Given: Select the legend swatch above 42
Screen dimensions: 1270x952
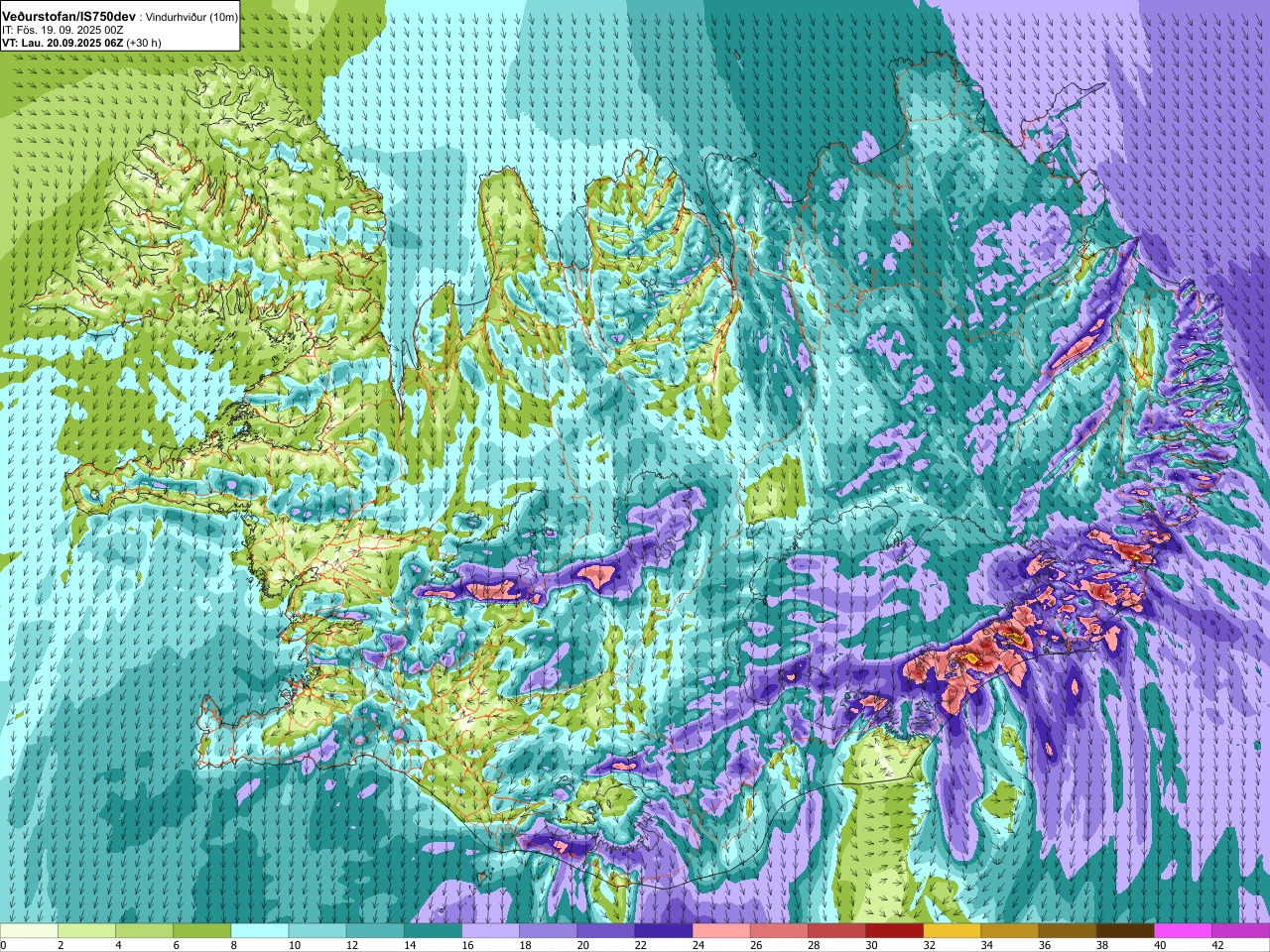Looking at the screenshot, I should coord(1241,931).
